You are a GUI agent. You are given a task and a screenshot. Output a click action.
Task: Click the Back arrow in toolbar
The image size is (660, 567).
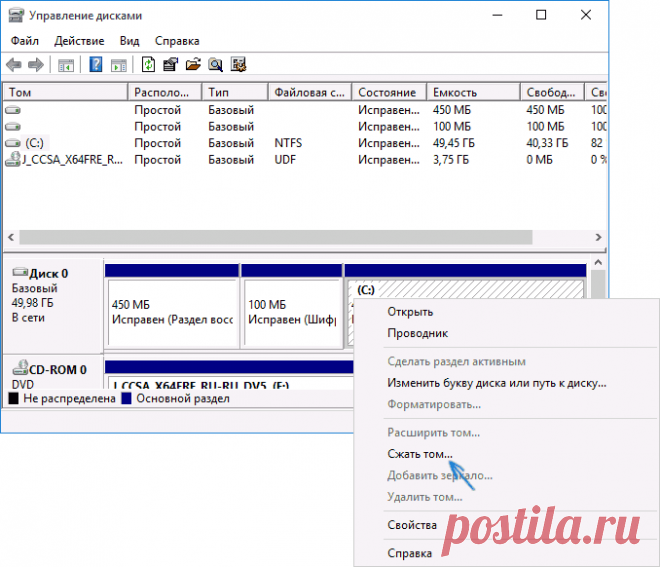pos(14,65)
